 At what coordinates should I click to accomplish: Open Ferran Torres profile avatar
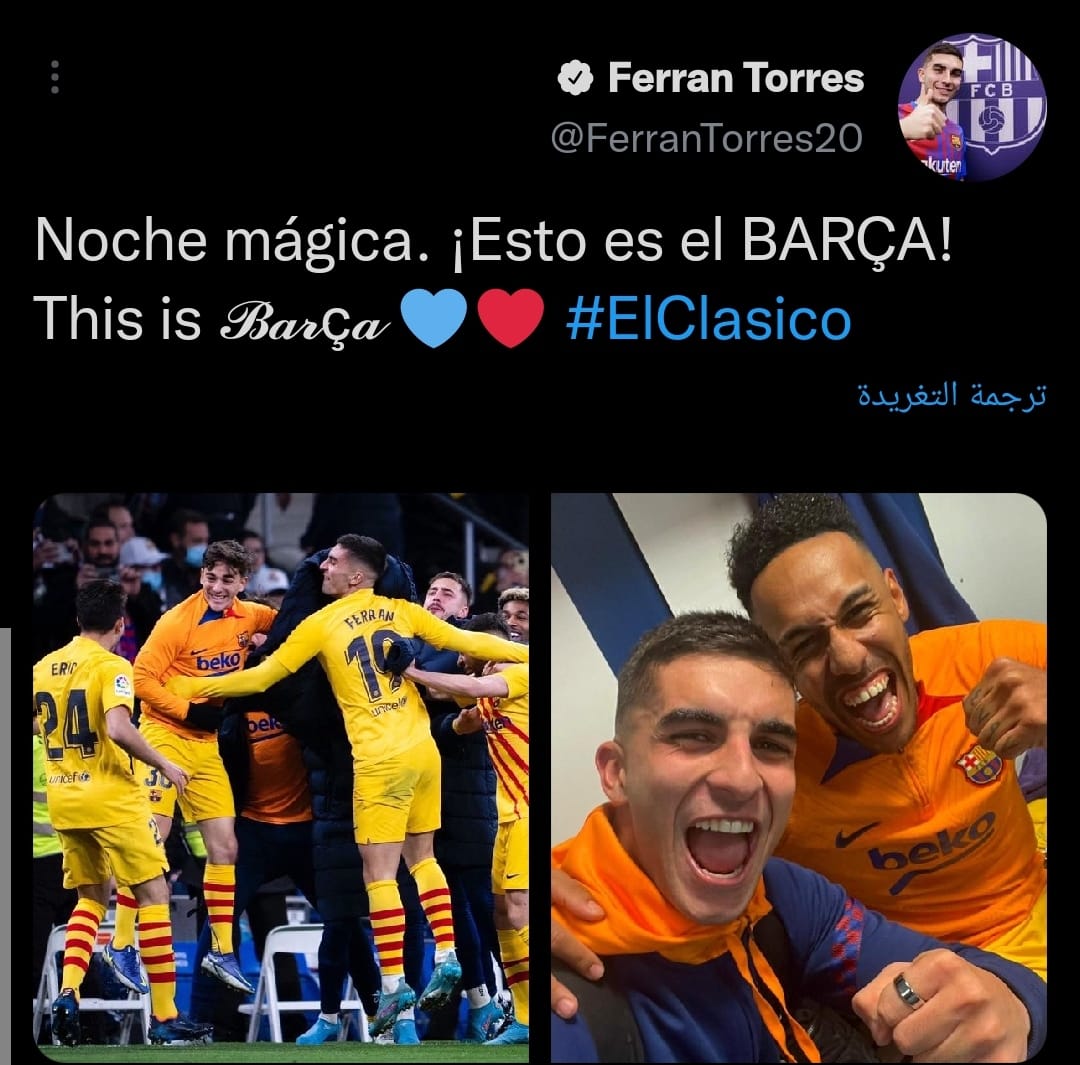pos(973,107)
